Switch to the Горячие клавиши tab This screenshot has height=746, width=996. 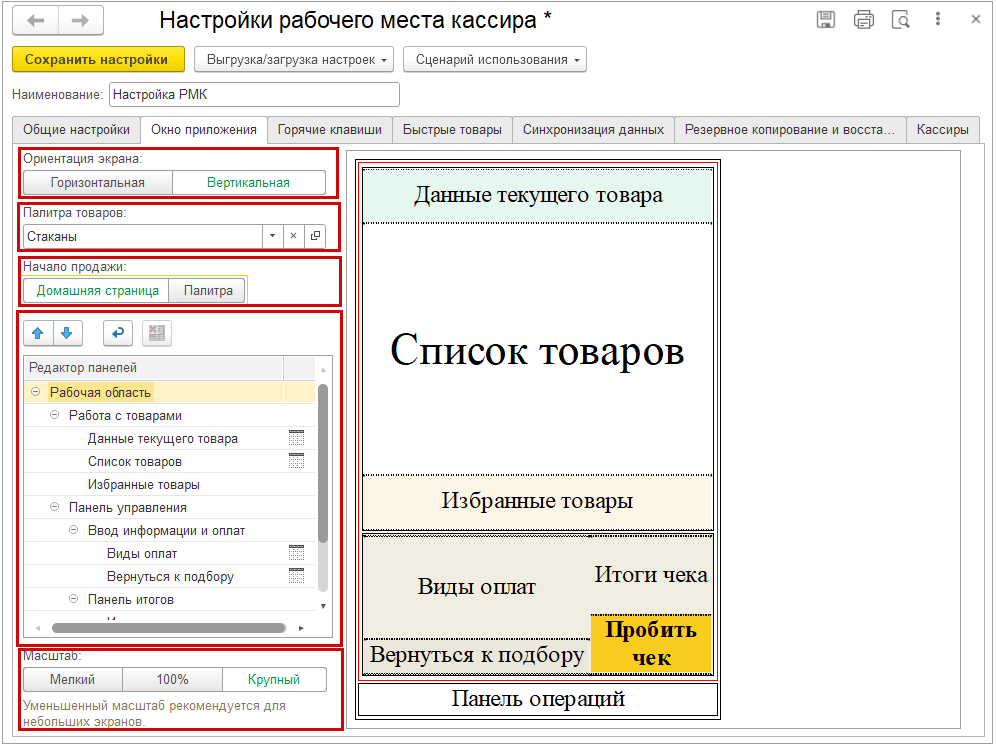[x=329, y=130]
